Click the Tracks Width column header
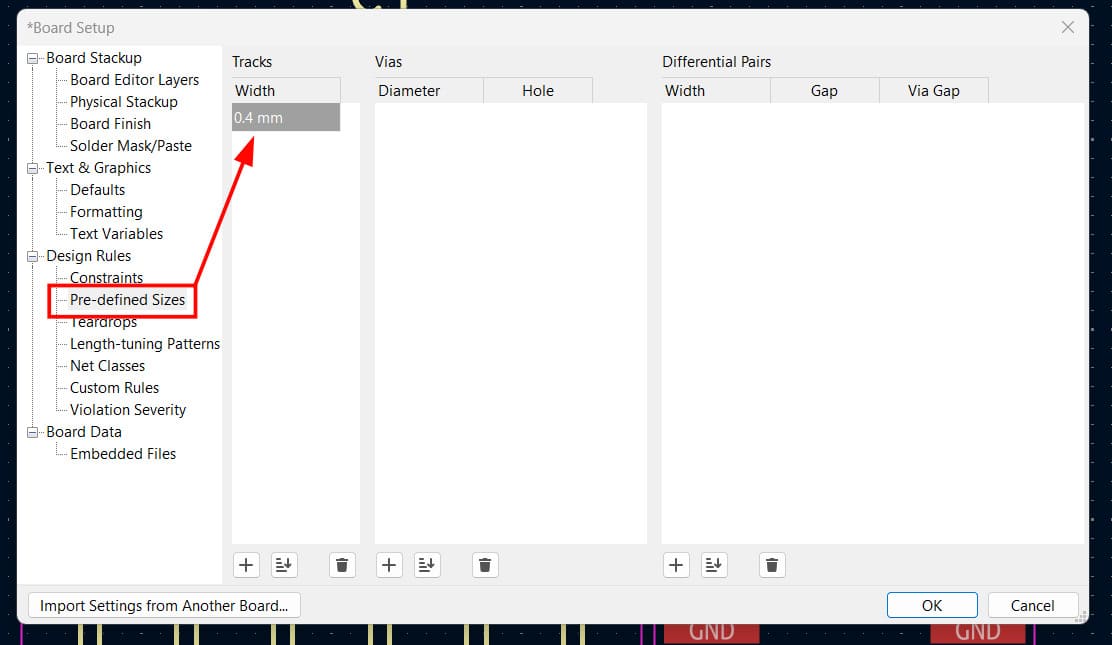Image resolution: width=1112 pixels, height=645 pixels. (x=286, y=91)
